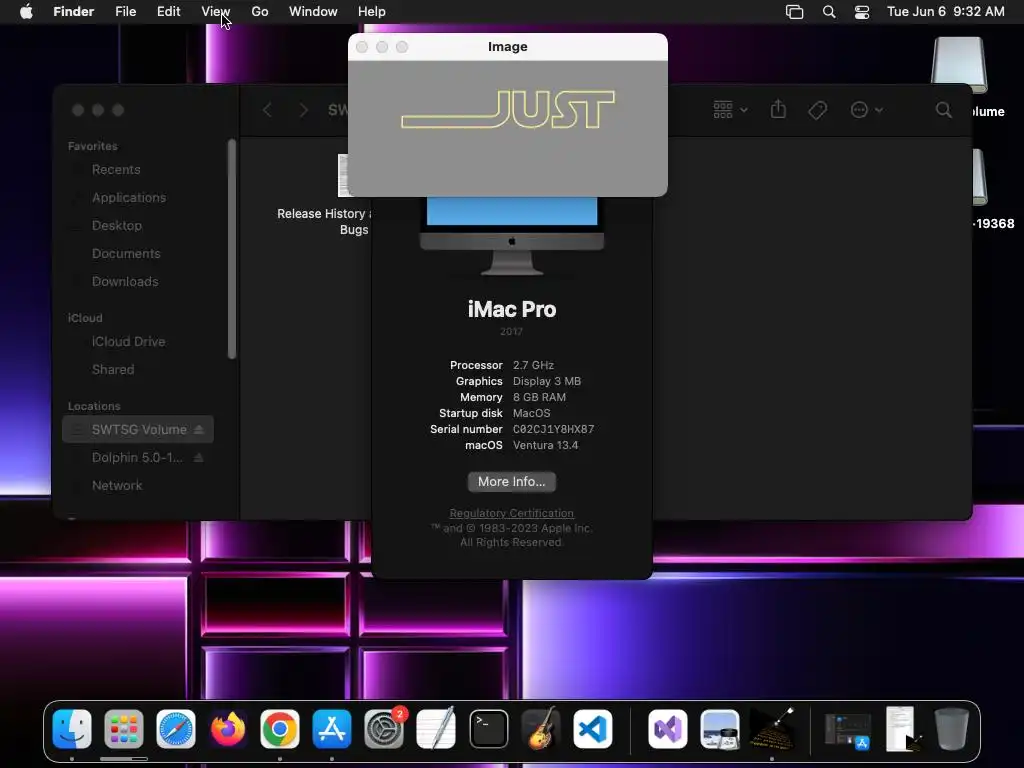Eject the Dolphin 5.0 volume
The width and height of the screenshot is (1024, 768).
[x=199, y=457]
